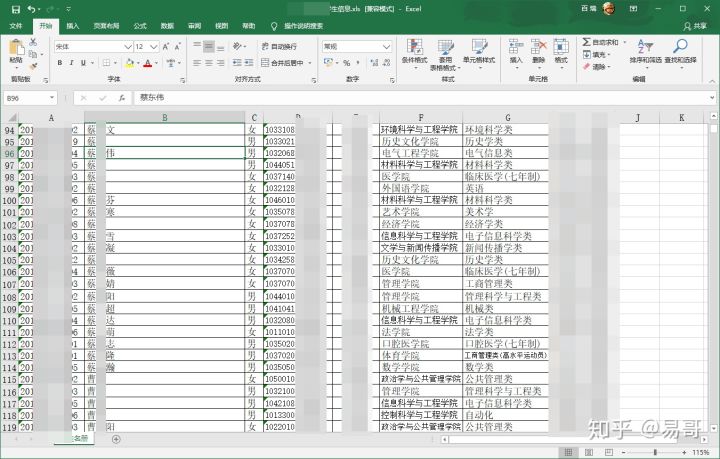Click the AutoSum (自动求和) sigma icon
Viewport: 720px width, 459px height.
click(x=587, y=43)
